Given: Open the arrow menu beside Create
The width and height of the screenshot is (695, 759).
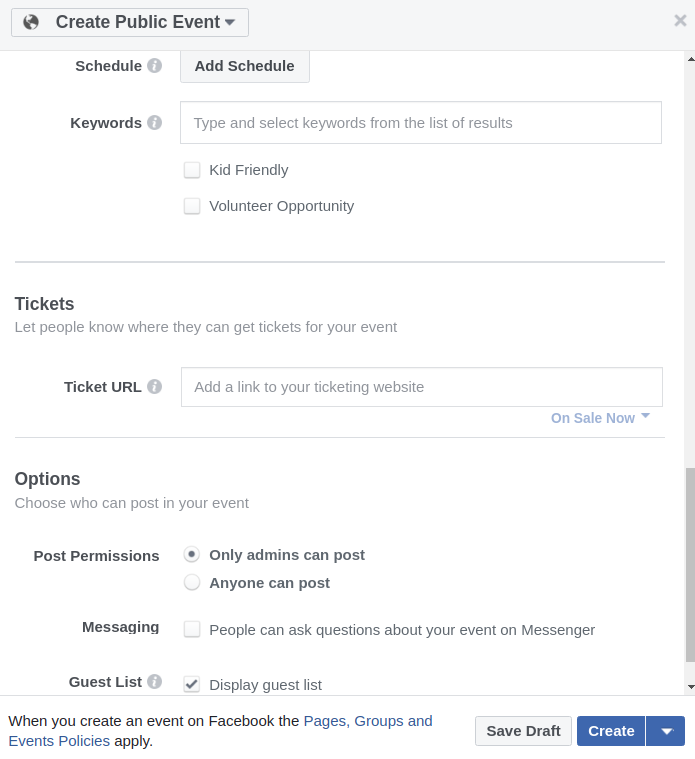Looking at the screenshot, I should [x=666, y=731].
